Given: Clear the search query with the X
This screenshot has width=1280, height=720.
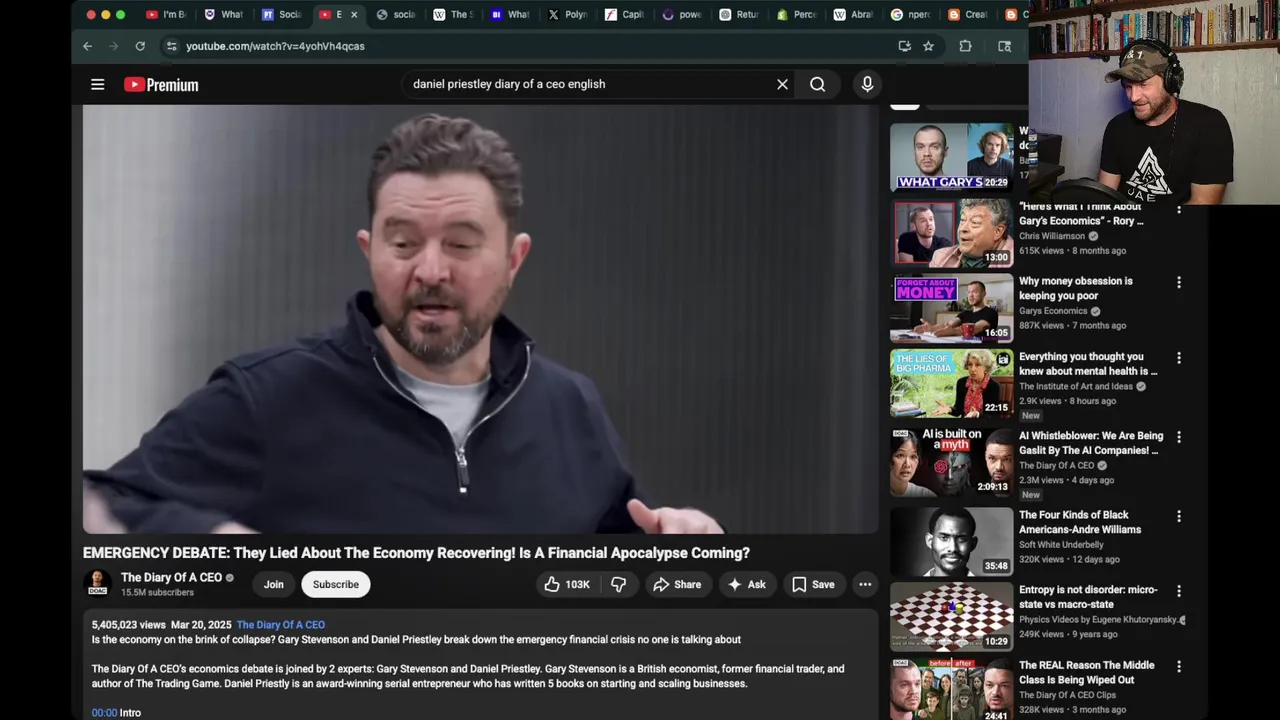Looking at the screenshot, I should (x=782, y=85).
